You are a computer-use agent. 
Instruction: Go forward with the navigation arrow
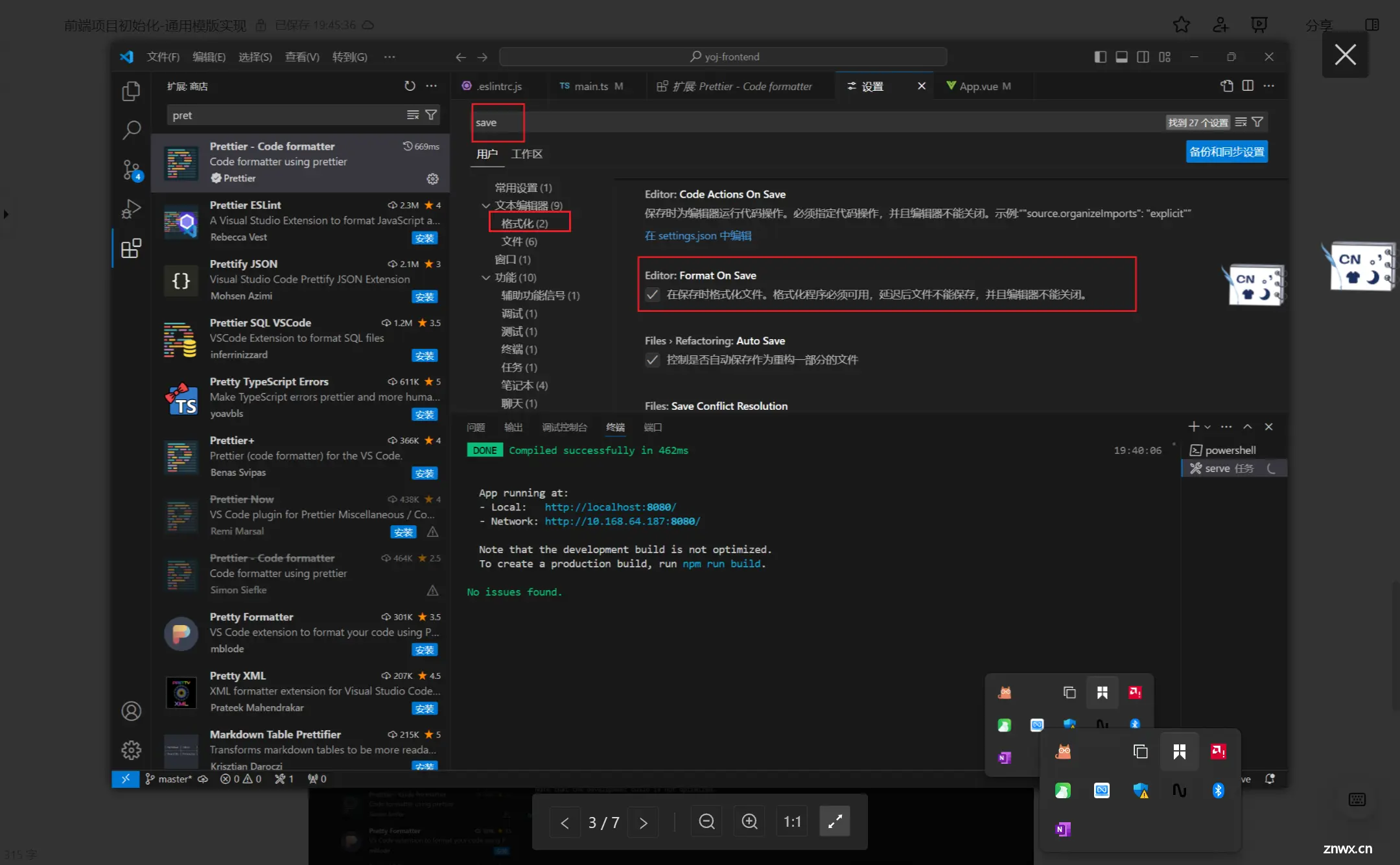coord(482,57)
